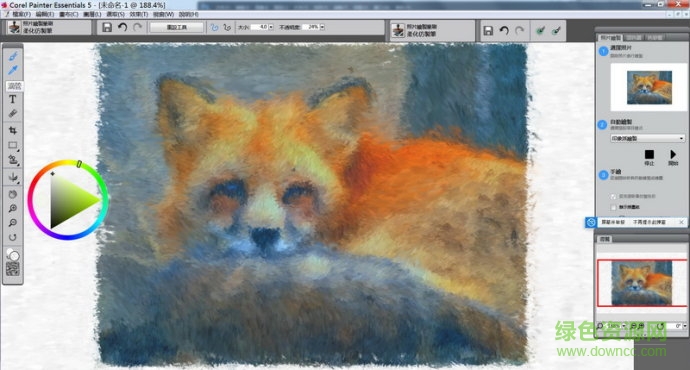Select the Brush tool in toolbox
Viewport: 690px width, 370px height.
click(13, 56)
